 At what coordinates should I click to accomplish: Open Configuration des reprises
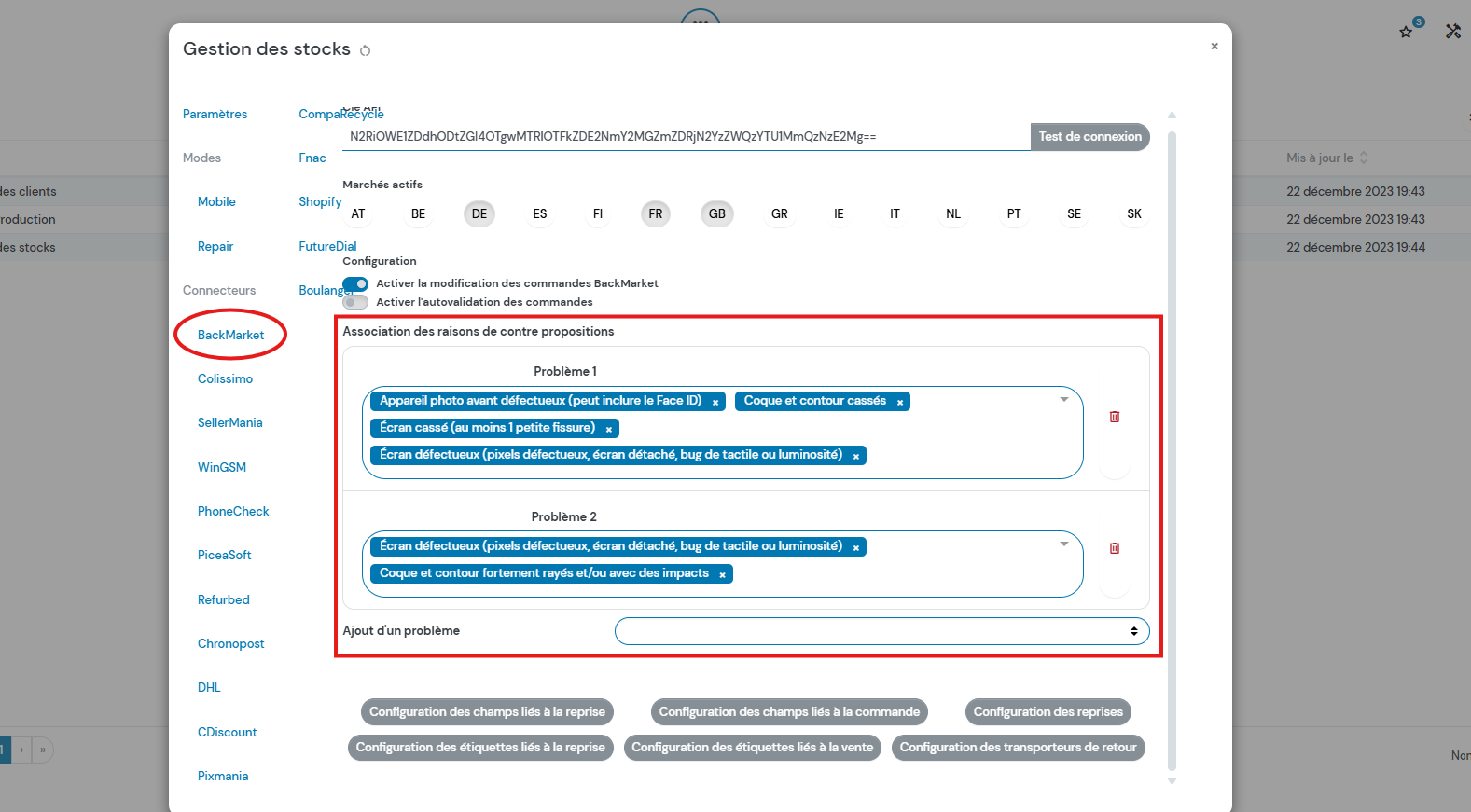tap(1048, 711)
